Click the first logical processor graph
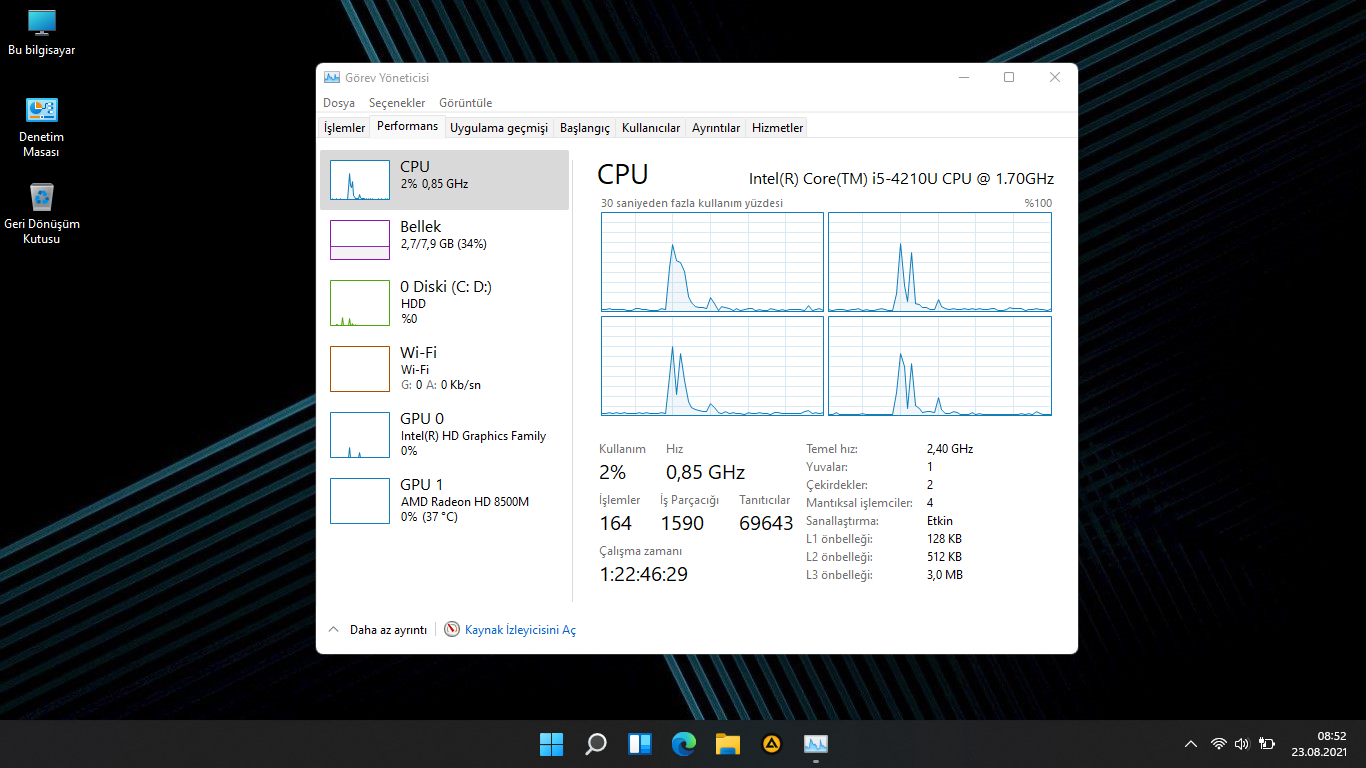 click(x=712, y=262)
